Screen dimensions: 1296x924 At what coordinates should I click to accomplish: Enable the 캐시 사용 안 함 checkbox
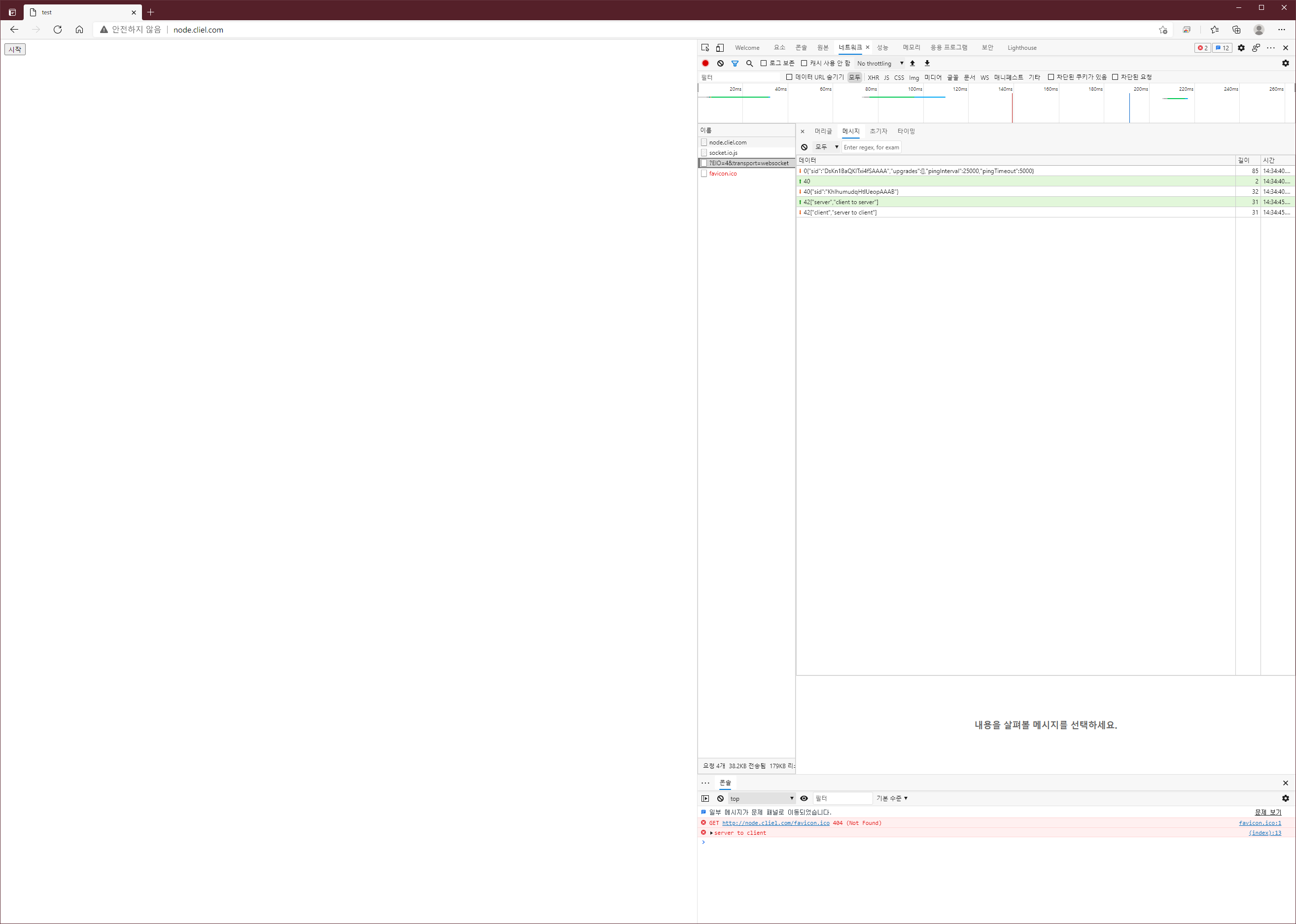tap(804, 63)
